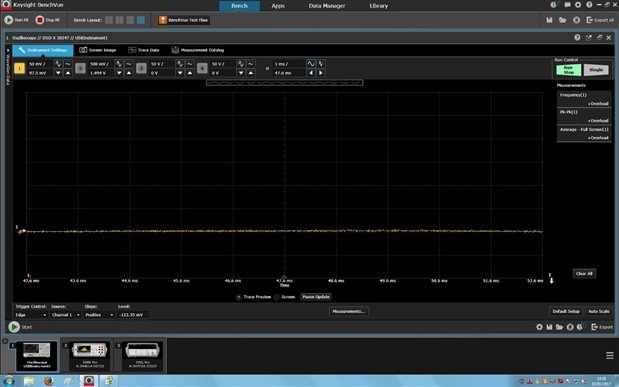Click the trigger Level input field
This screenshot has width=619, height=387.
132,315
